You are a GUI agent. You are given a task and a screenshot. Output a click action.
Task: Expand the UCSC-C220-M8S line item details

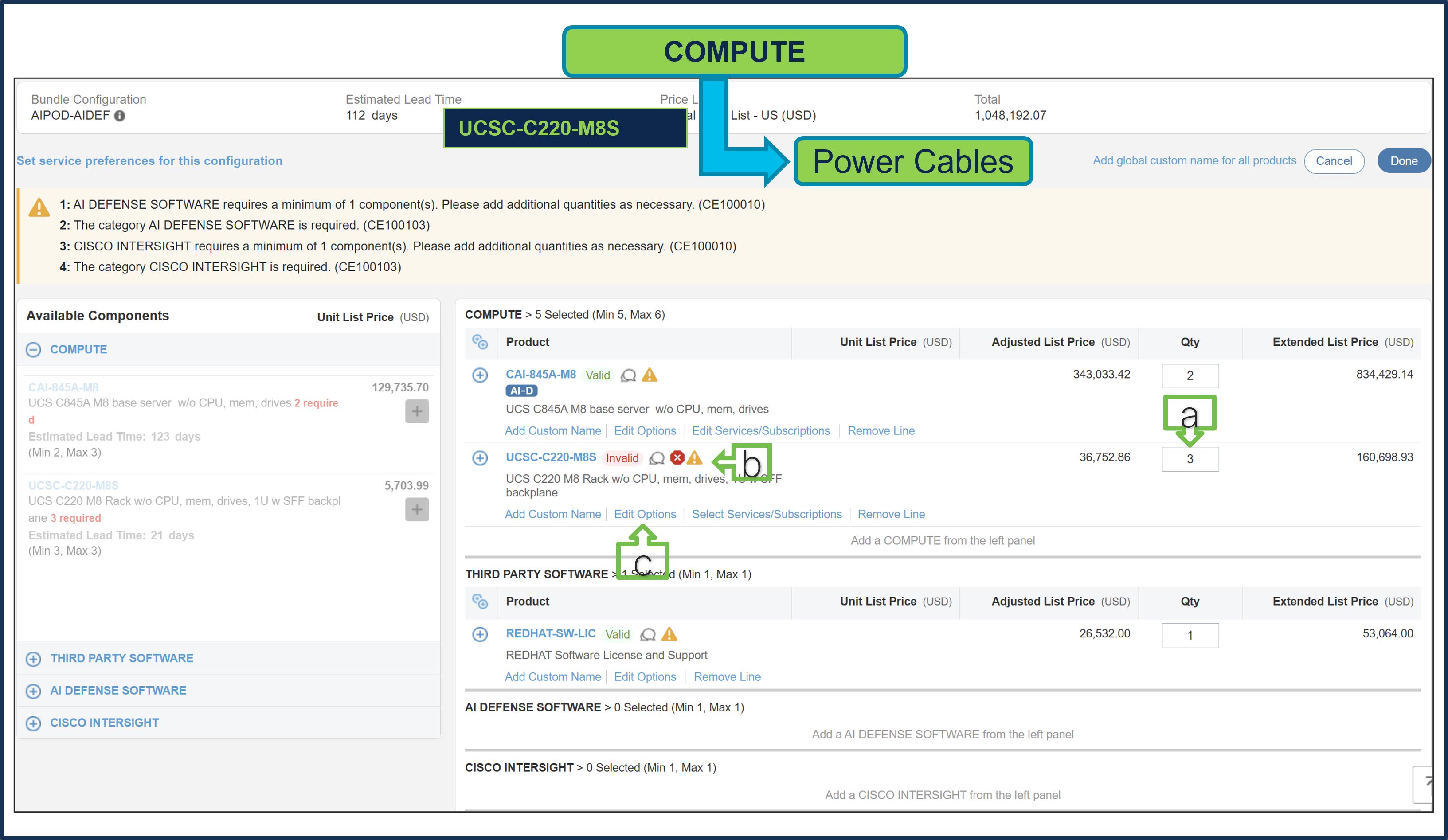point(480,458)
